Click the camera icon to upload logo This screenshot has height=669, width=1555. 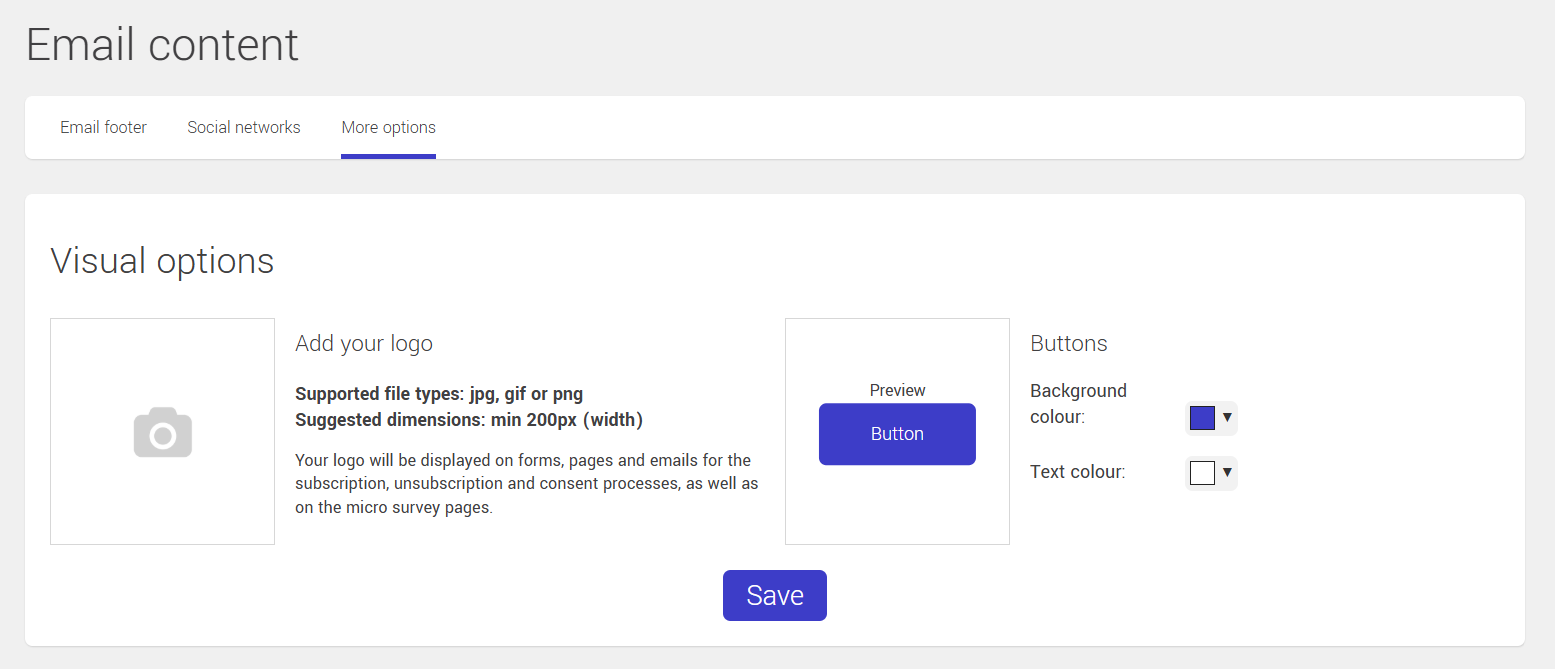pos(163,432)
